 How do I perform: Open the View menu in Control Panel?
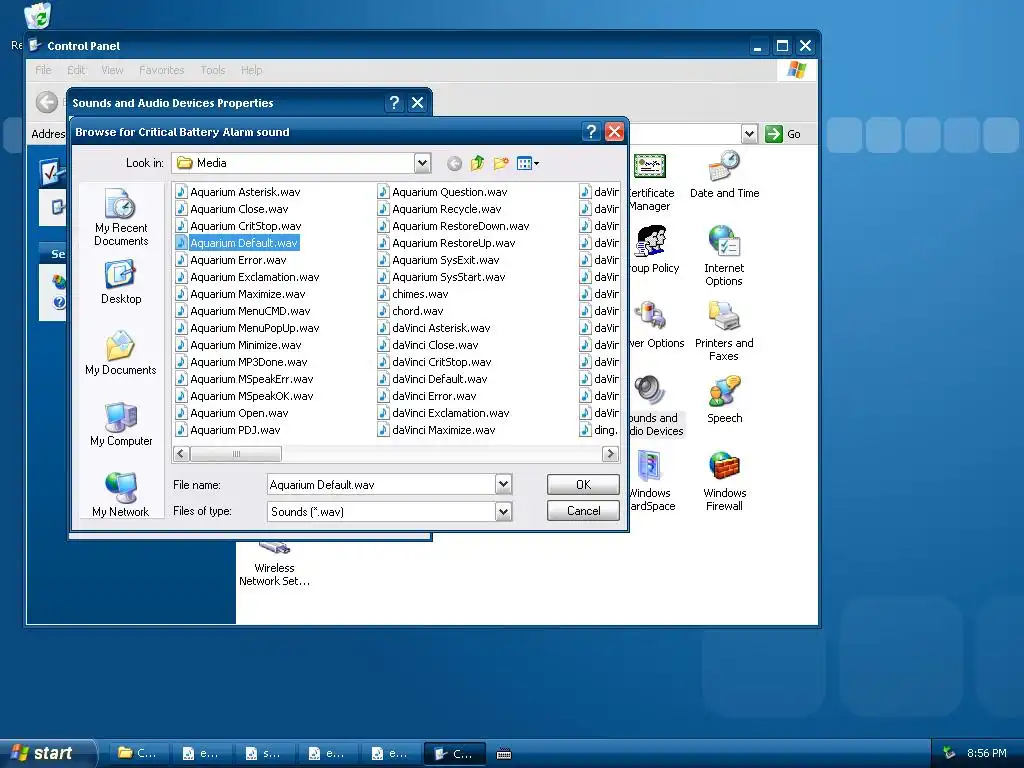click(112, 70)
